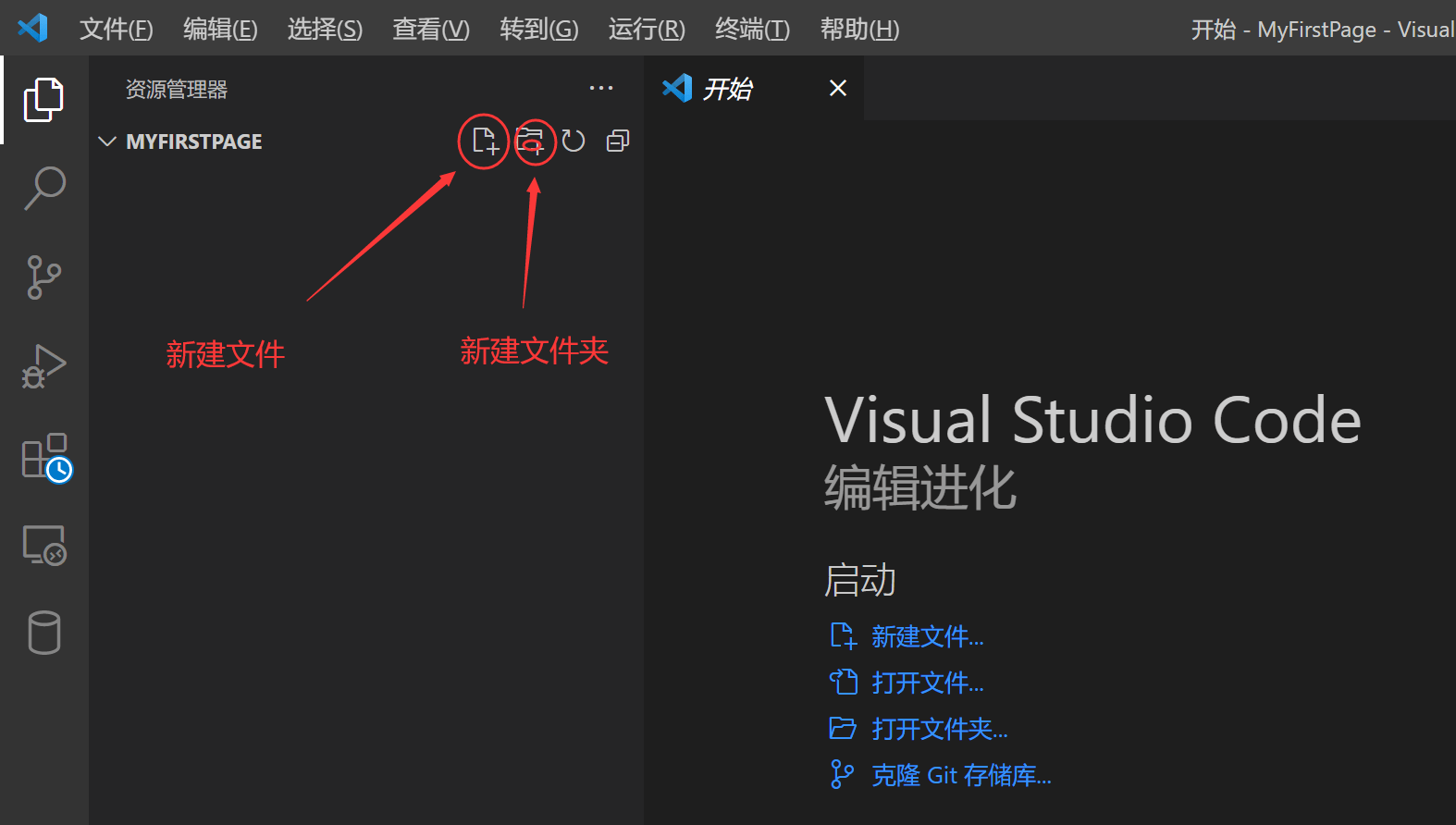Collapse the MYFIRSTPAGE folder section
The width and height of the screenshot is (1456, 825).
point(107,142)
